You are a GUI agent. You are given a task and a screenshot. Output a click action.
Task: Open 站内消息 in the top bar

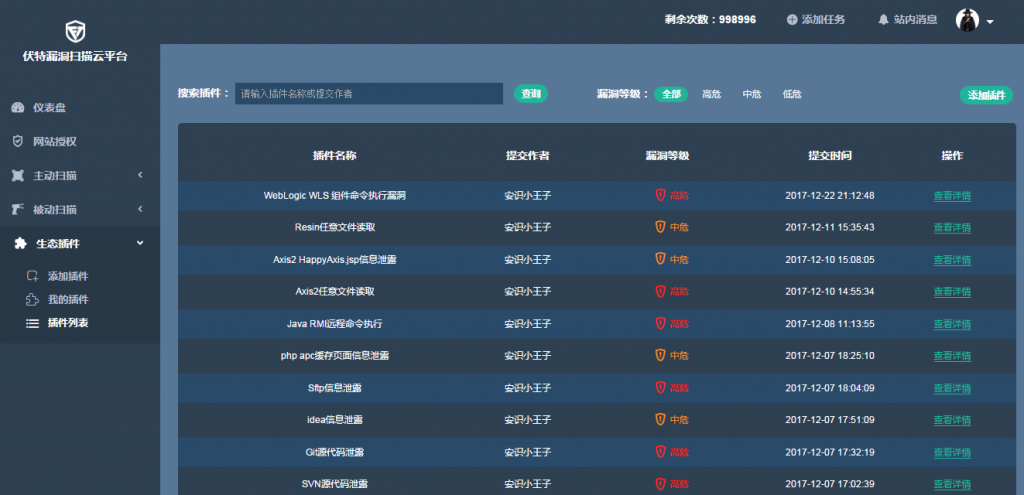(x=916, y=20)
